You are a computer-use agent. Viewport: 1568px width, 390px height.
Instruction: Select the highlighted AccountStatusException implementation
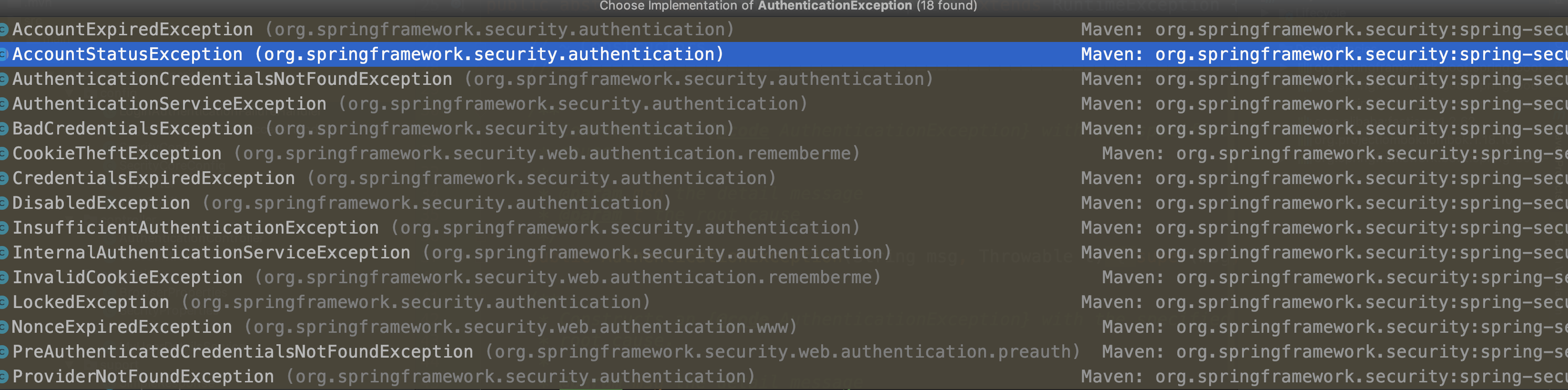click(x=128, y=54)
